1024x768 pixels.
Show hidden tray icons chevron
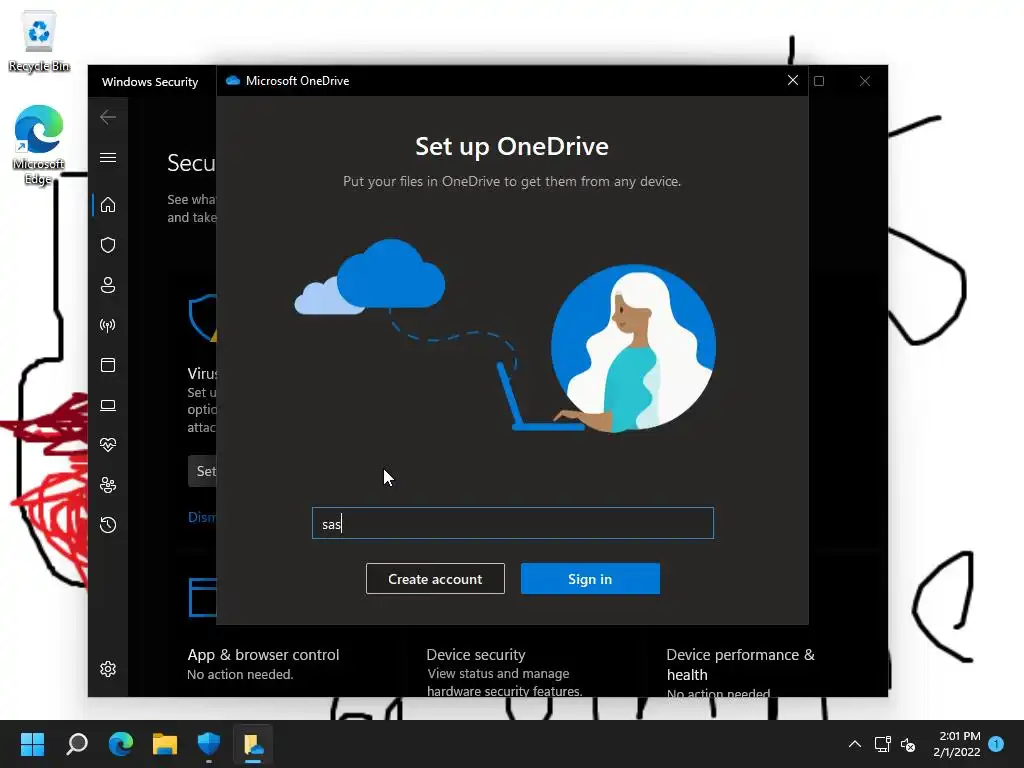(854, 744)
